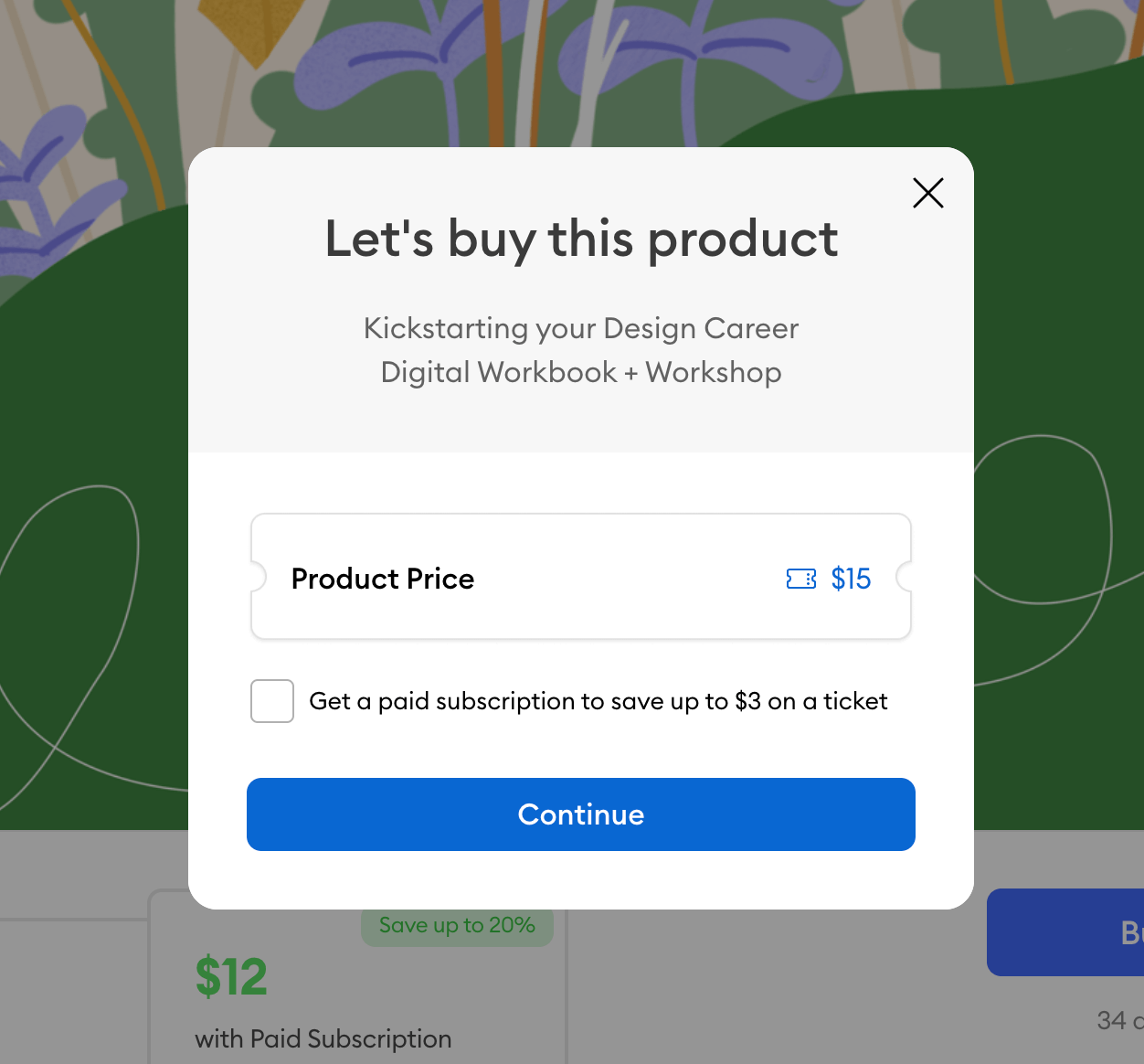Click the "with Paid Subscription" text
Screen dimensions: 1144x1064
pyautogui.click(x=323, y=1038)
